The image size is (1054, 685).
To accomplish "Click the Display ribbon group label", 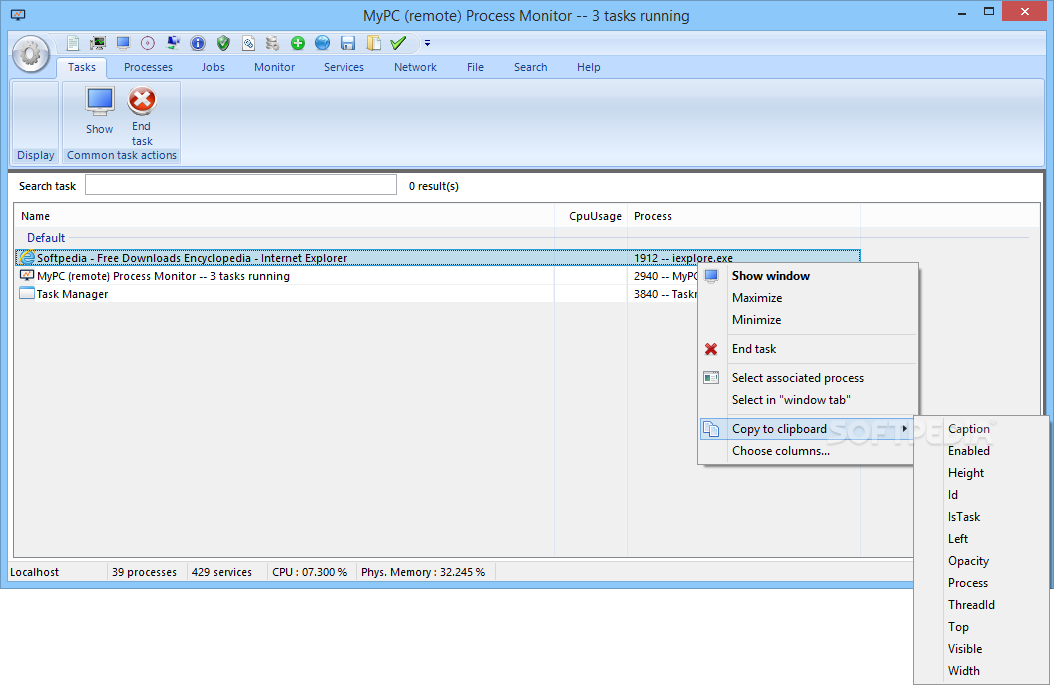I will click(x=36, y=155).
